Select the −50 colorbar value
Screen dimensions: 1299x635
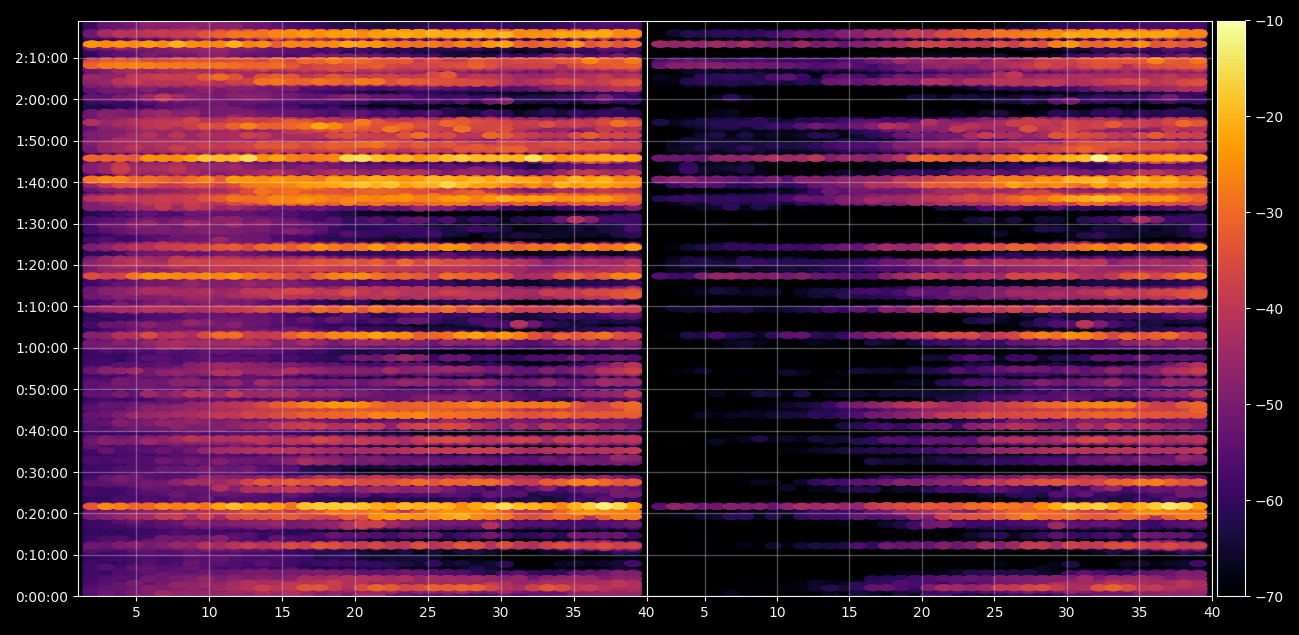(x=1270, y=405)
